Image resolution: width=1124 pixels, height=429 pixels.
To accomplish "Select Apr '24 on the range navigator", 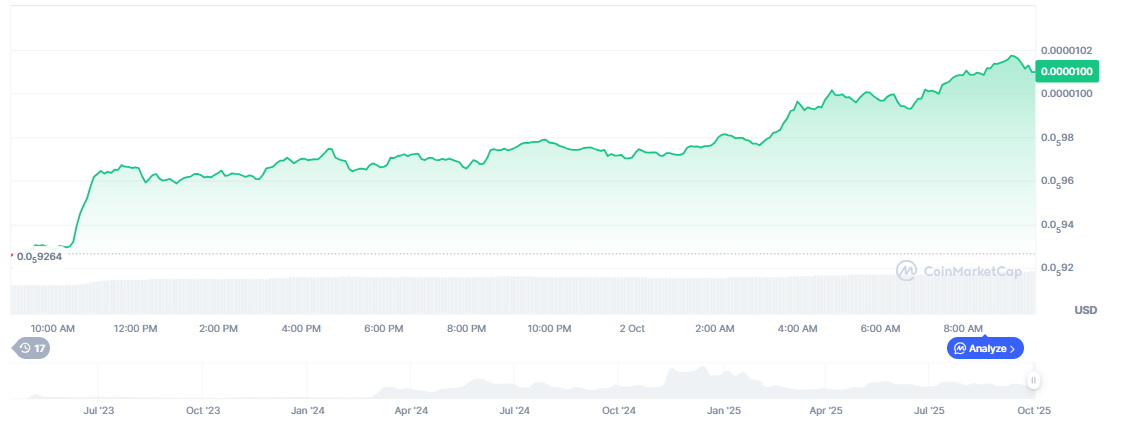I will (411, 411).
